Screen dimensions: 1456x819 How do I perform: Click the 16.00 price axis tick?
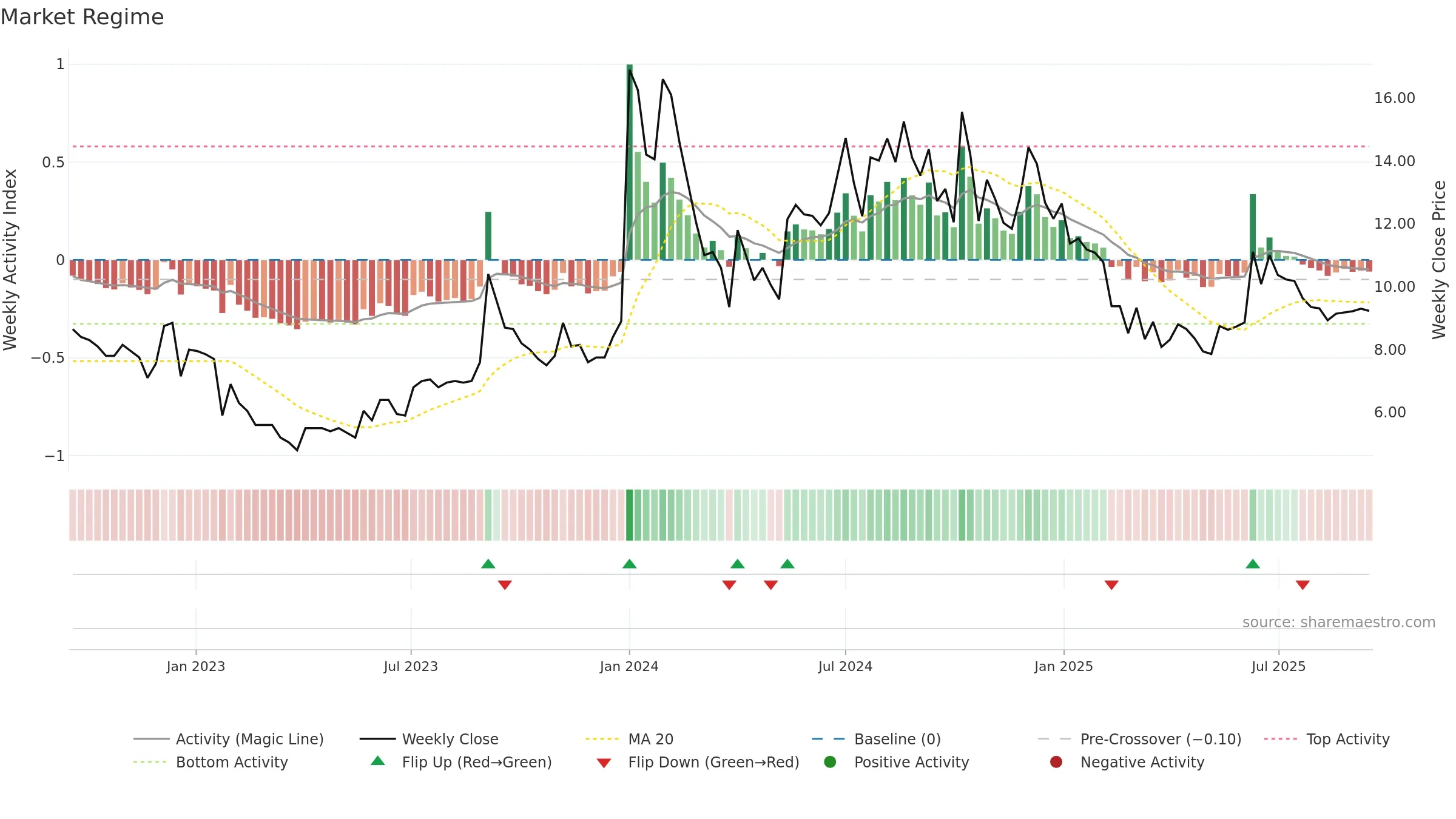(1395, 98)
